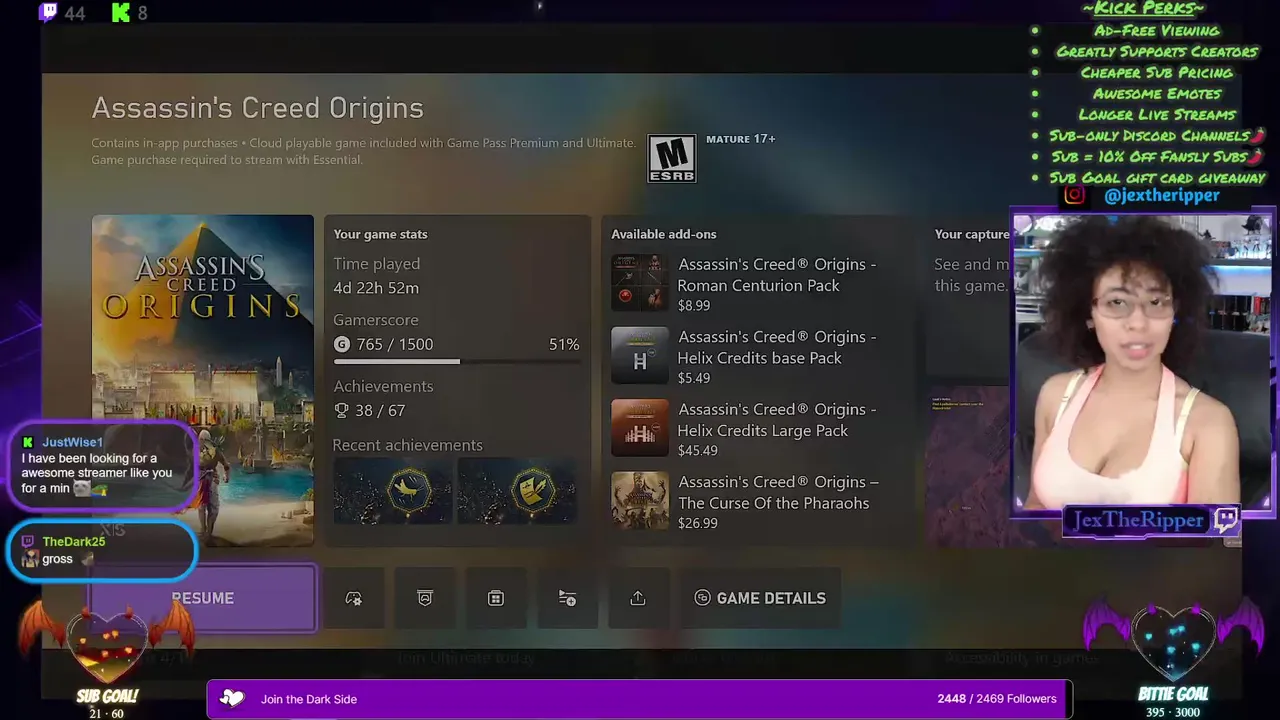Viewport: 1280px width, 720px height.
Task: Click the 'Kick Perks' heading
Action: coord(1143,9)
